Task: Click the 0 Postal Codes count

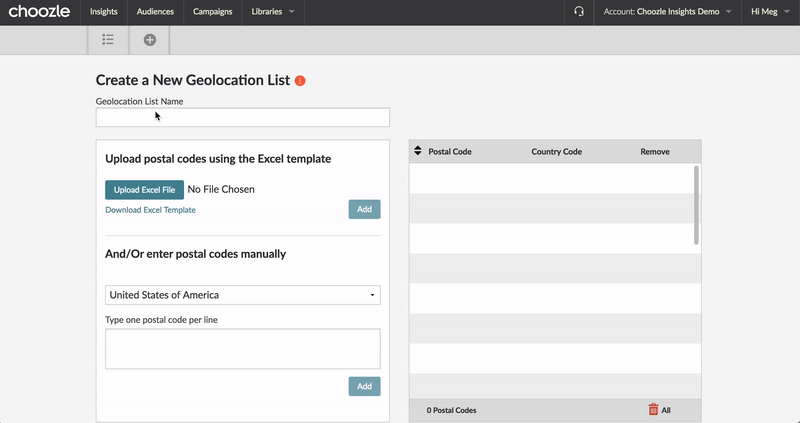Action: click(452, 410)
